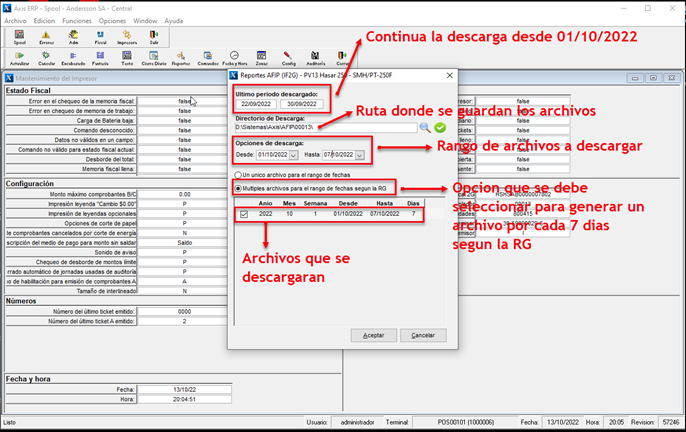Click the Fiscal toolbar icon
Viewport: 686px width, 432px height.
point(100,37)
